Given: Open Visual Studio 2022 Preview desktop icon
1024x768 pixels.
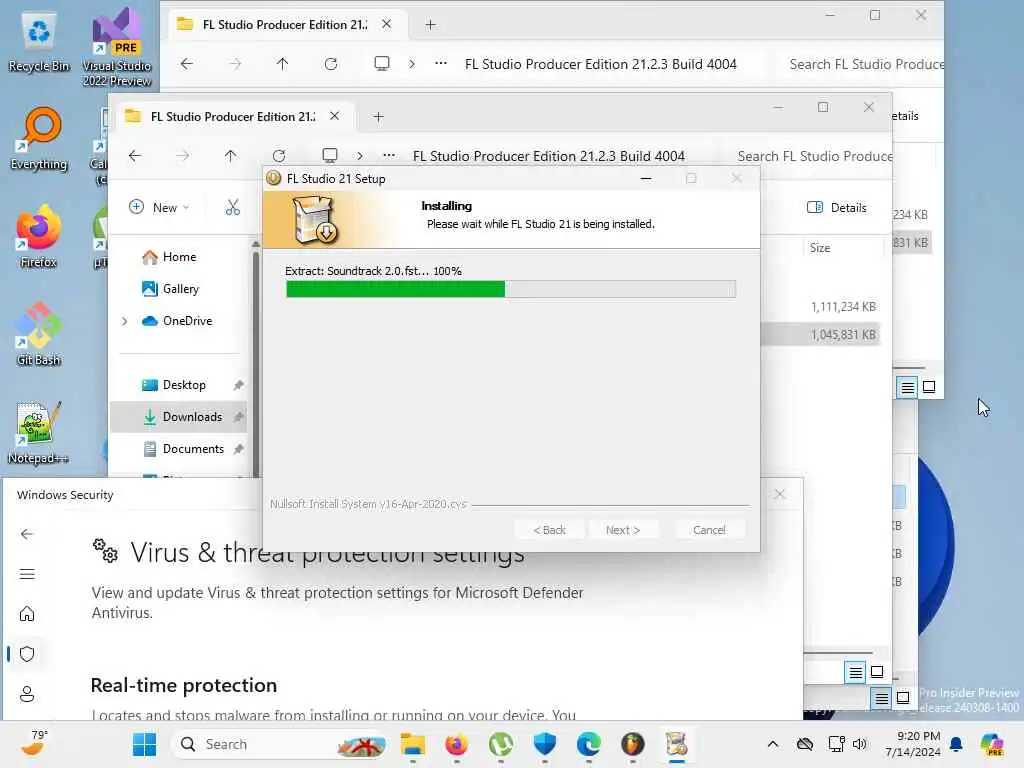Looking at the screenshot, I should (117, 47).
